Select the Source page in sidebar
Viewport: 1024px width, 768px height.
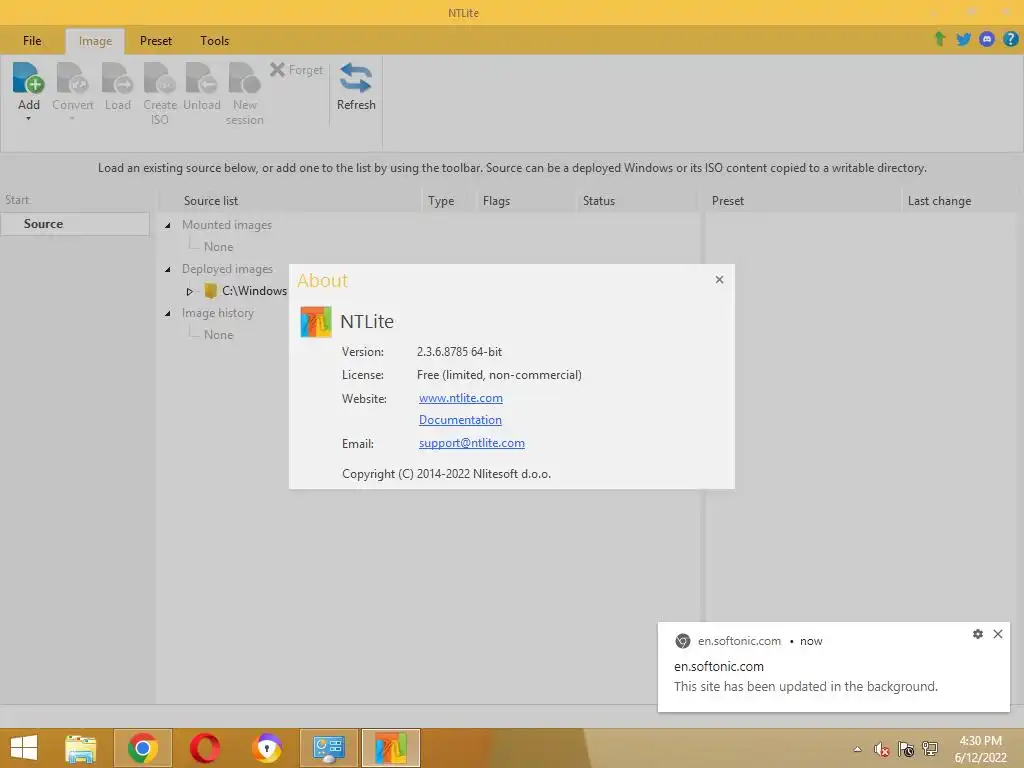point(75,223)
